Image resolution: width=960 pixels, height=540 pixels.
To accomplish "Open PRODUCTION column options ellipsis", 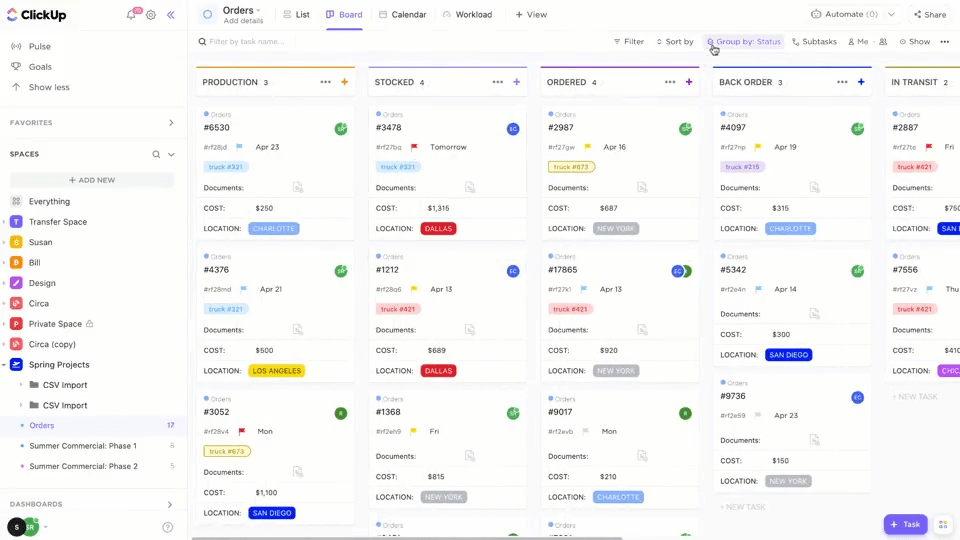I will (325, 82).
